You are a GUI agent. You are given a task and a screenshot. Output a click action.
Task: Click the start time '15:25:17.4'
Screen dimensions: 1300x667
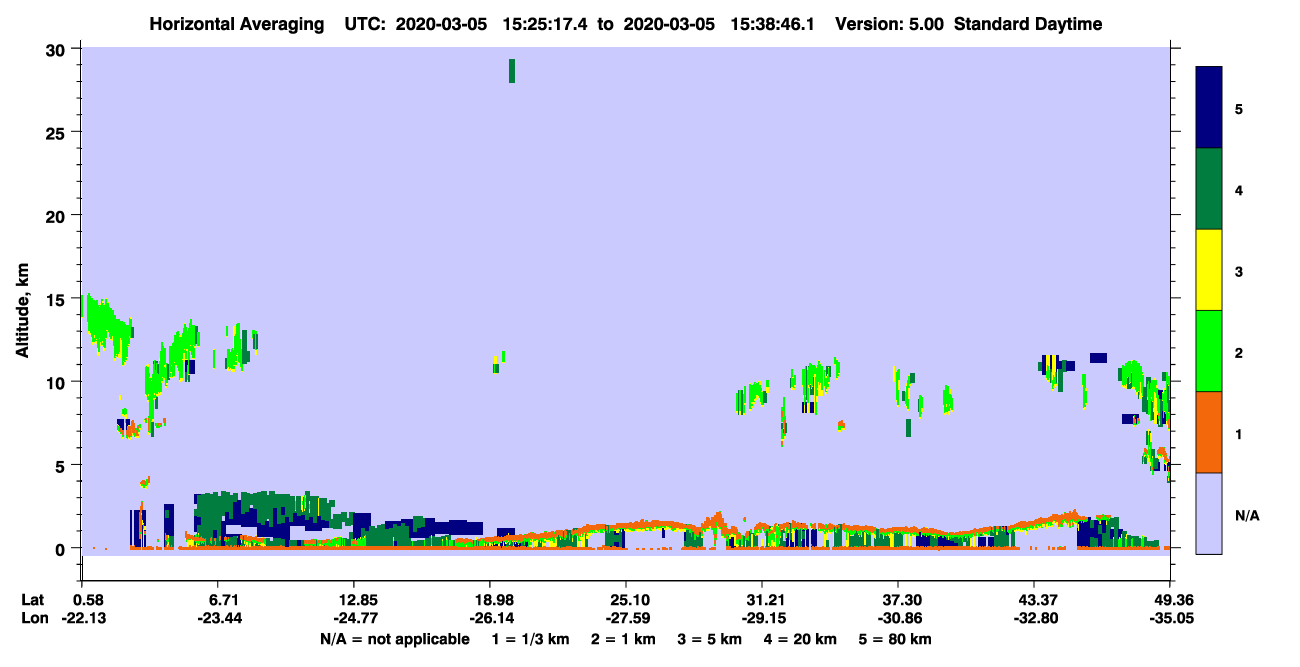(547, 24)
